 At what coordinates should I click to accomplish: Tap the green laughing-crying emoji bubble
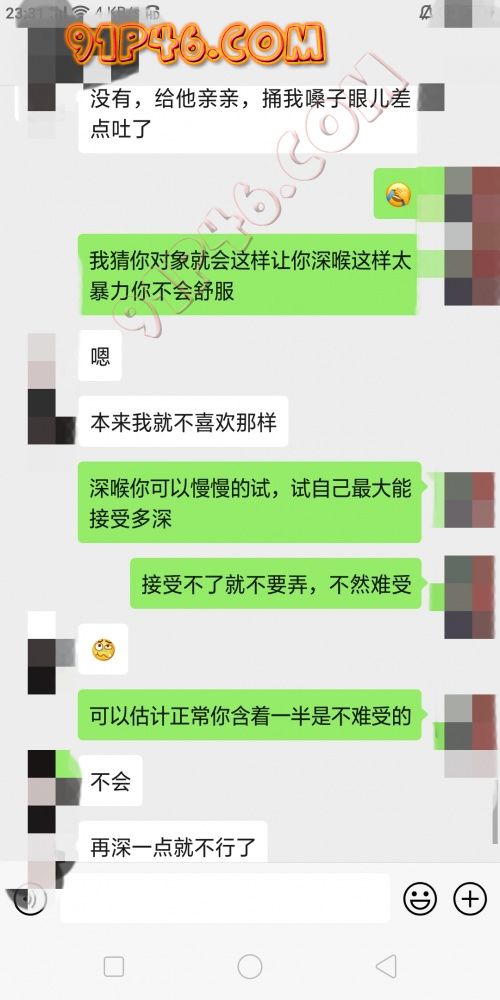click(x=399, y=193)
